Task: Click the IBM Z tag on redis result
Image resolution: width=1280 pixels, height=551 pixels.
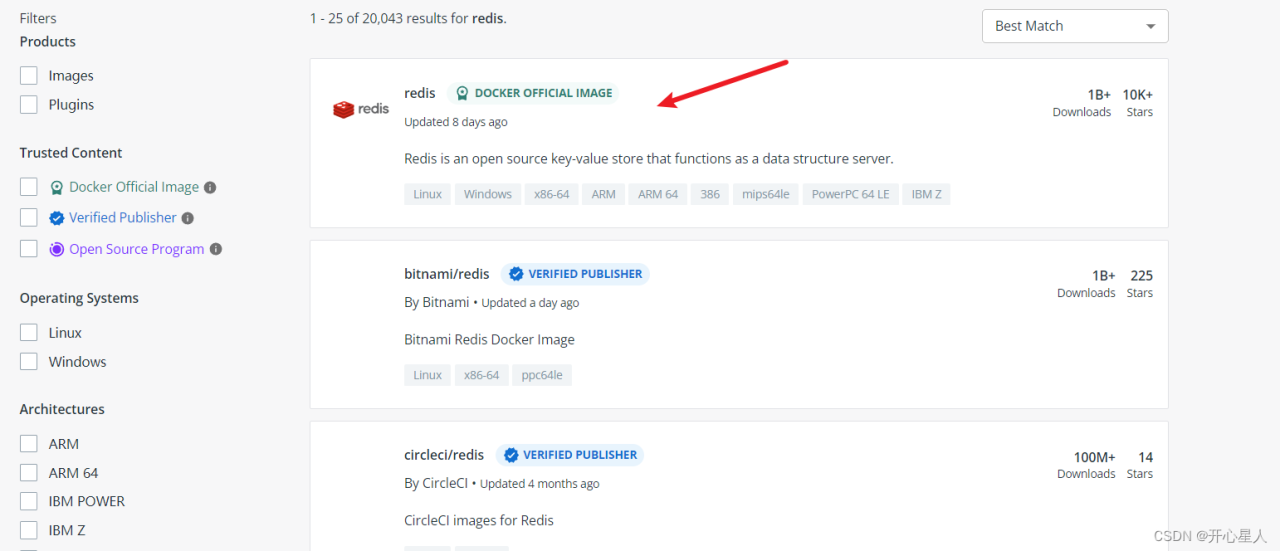Action: (927, 194)
